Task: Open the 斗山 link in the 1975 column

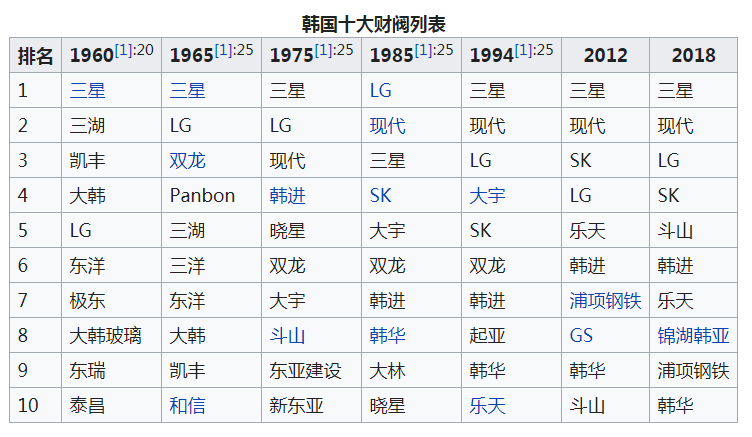Action: (287, 336)
